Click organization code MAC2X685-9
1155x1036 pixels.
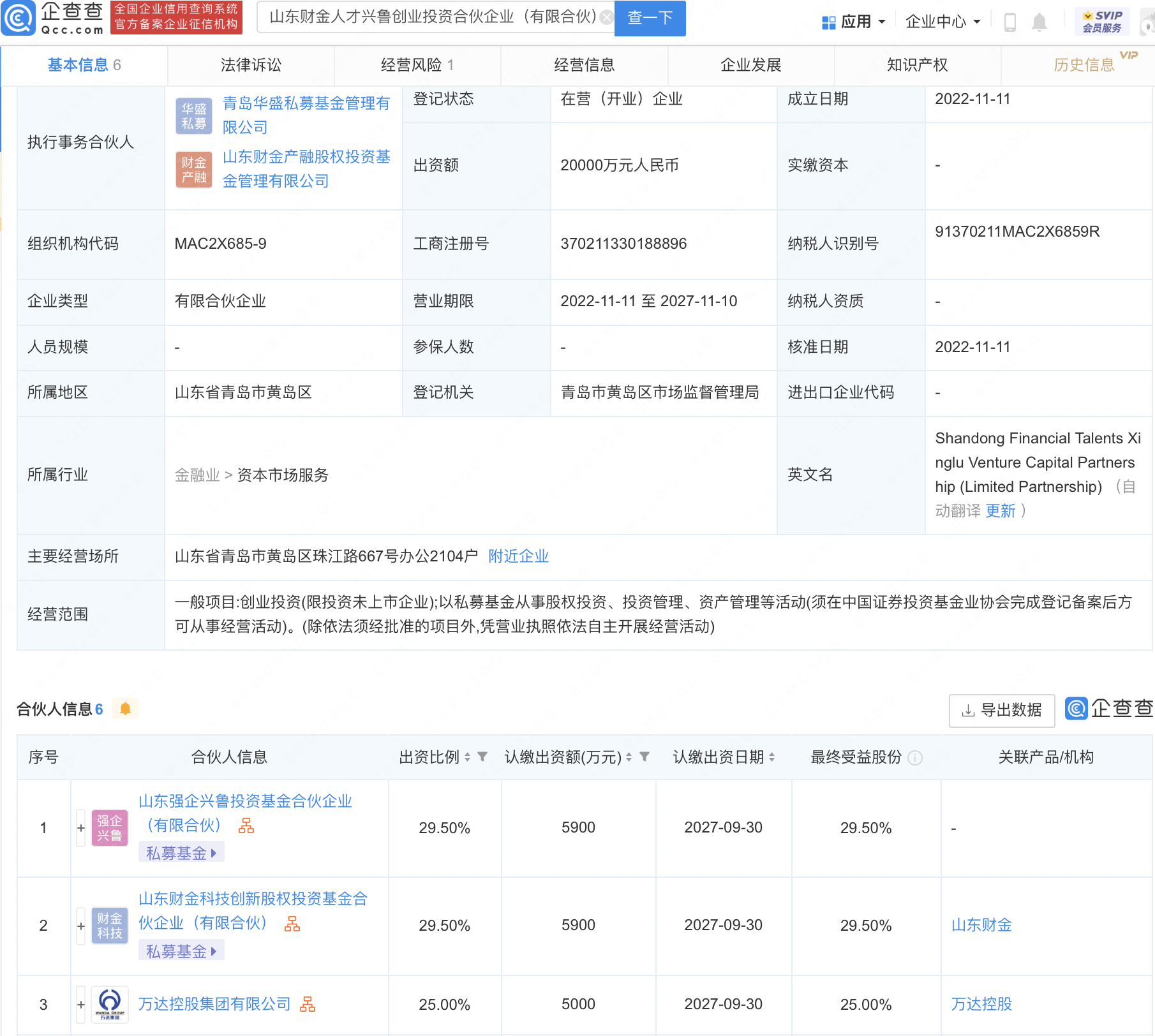click(x=221, y=244)
